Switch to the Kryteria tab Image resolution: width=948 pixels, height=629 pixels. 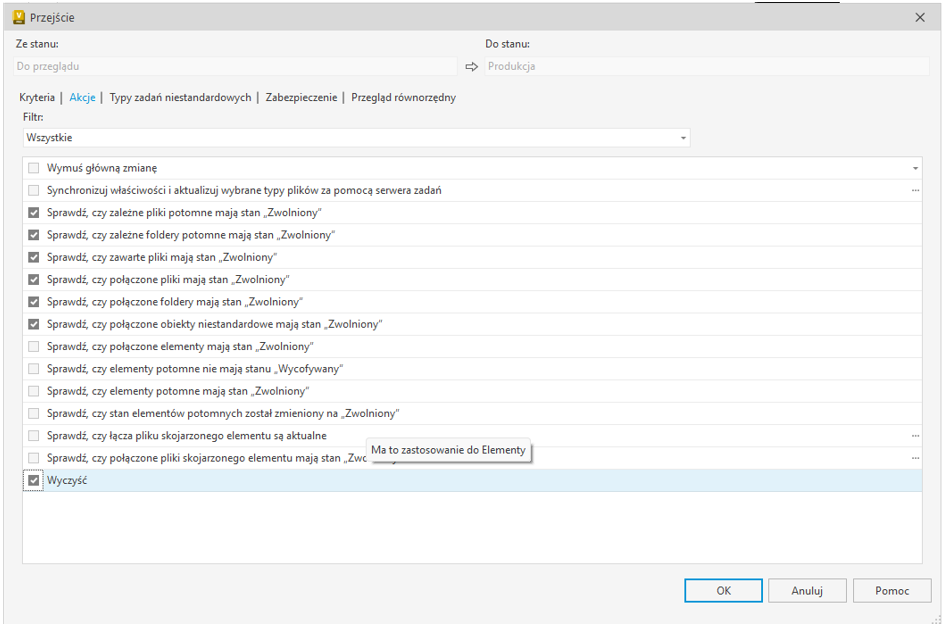tap(37, 98)
